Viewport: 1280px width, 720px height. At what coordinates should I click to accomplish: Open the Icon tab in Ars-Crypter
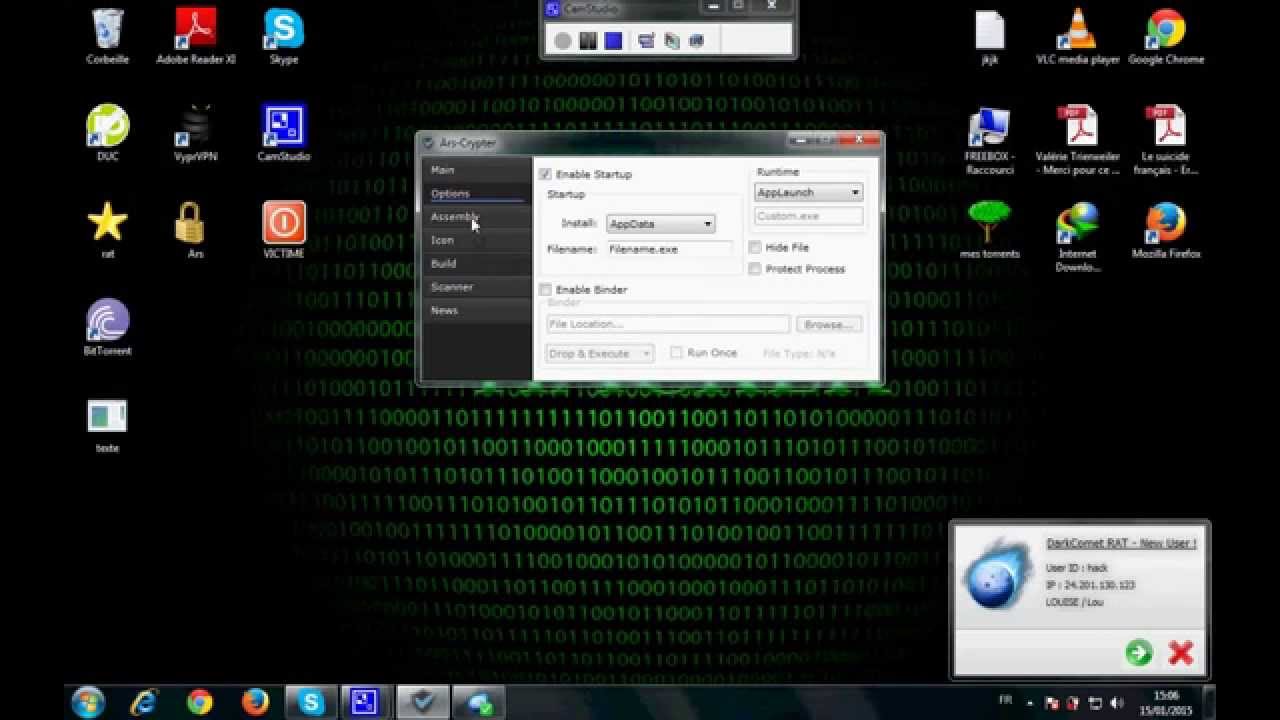tap(476, 240)
